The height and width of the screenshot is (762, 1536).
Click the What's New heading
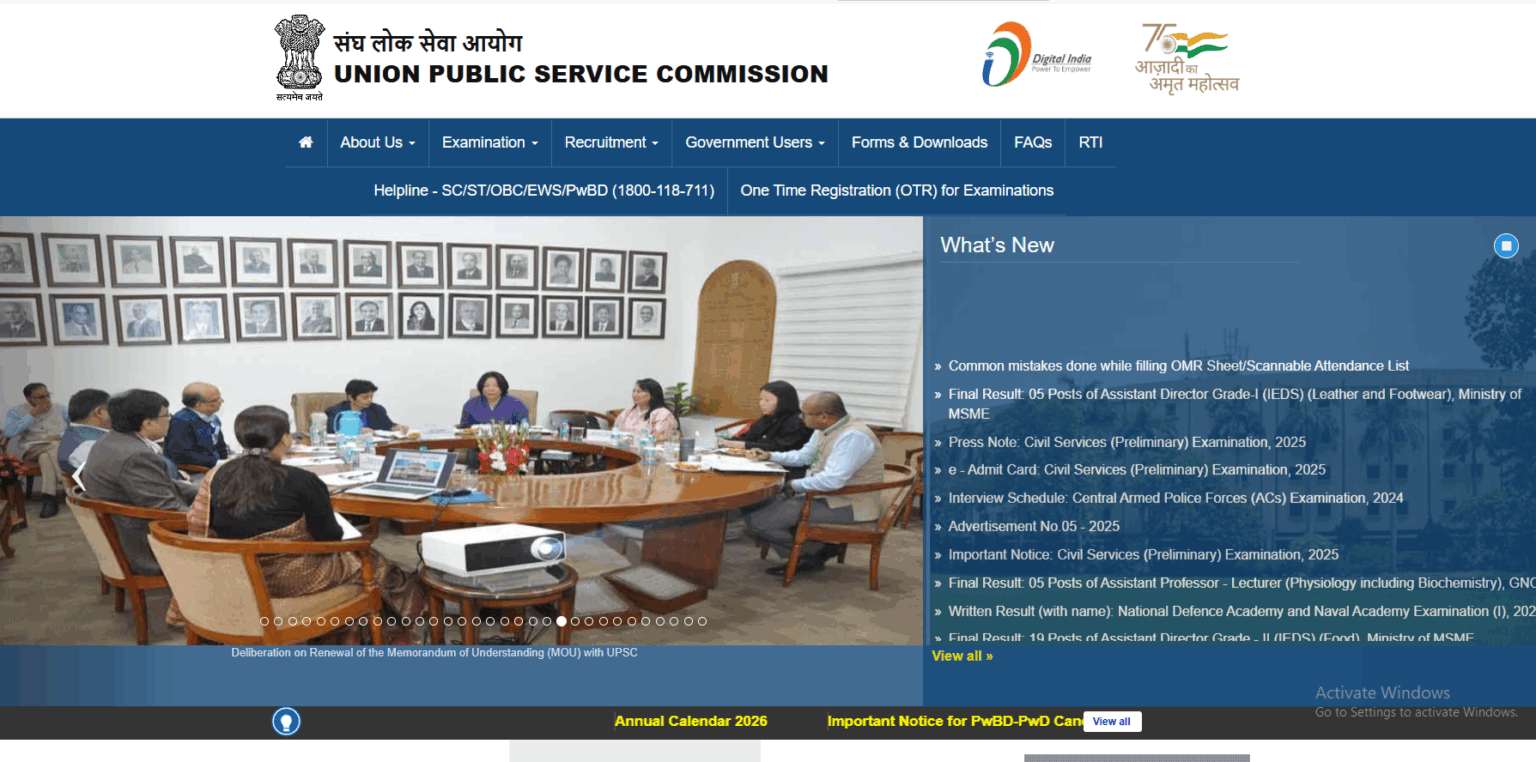[x=997, y=246]
